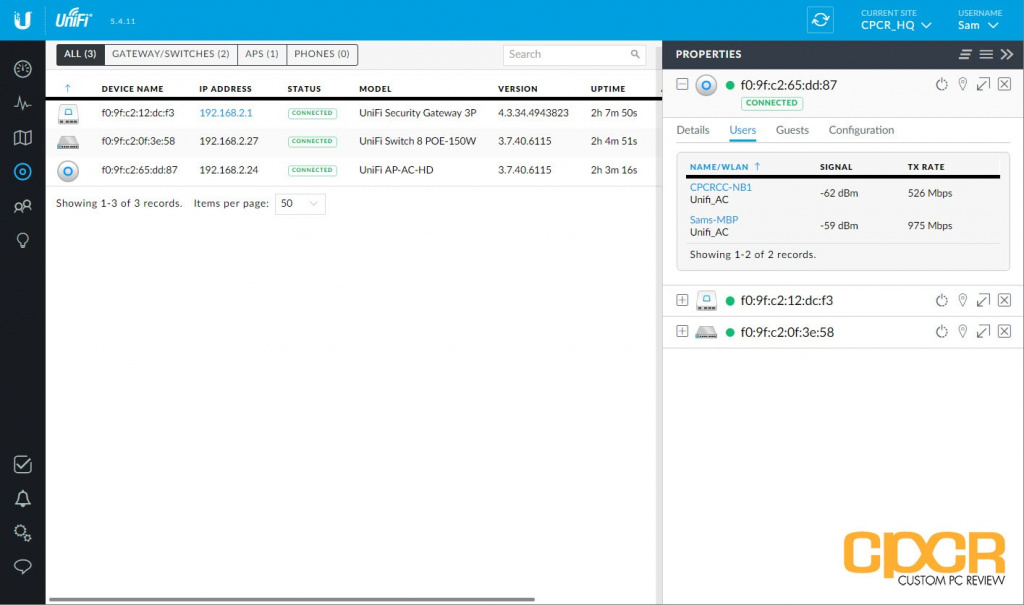
Task: Expand the f0:9f:c2:12:dc:f3 properties section
Action: pos(682,300)
